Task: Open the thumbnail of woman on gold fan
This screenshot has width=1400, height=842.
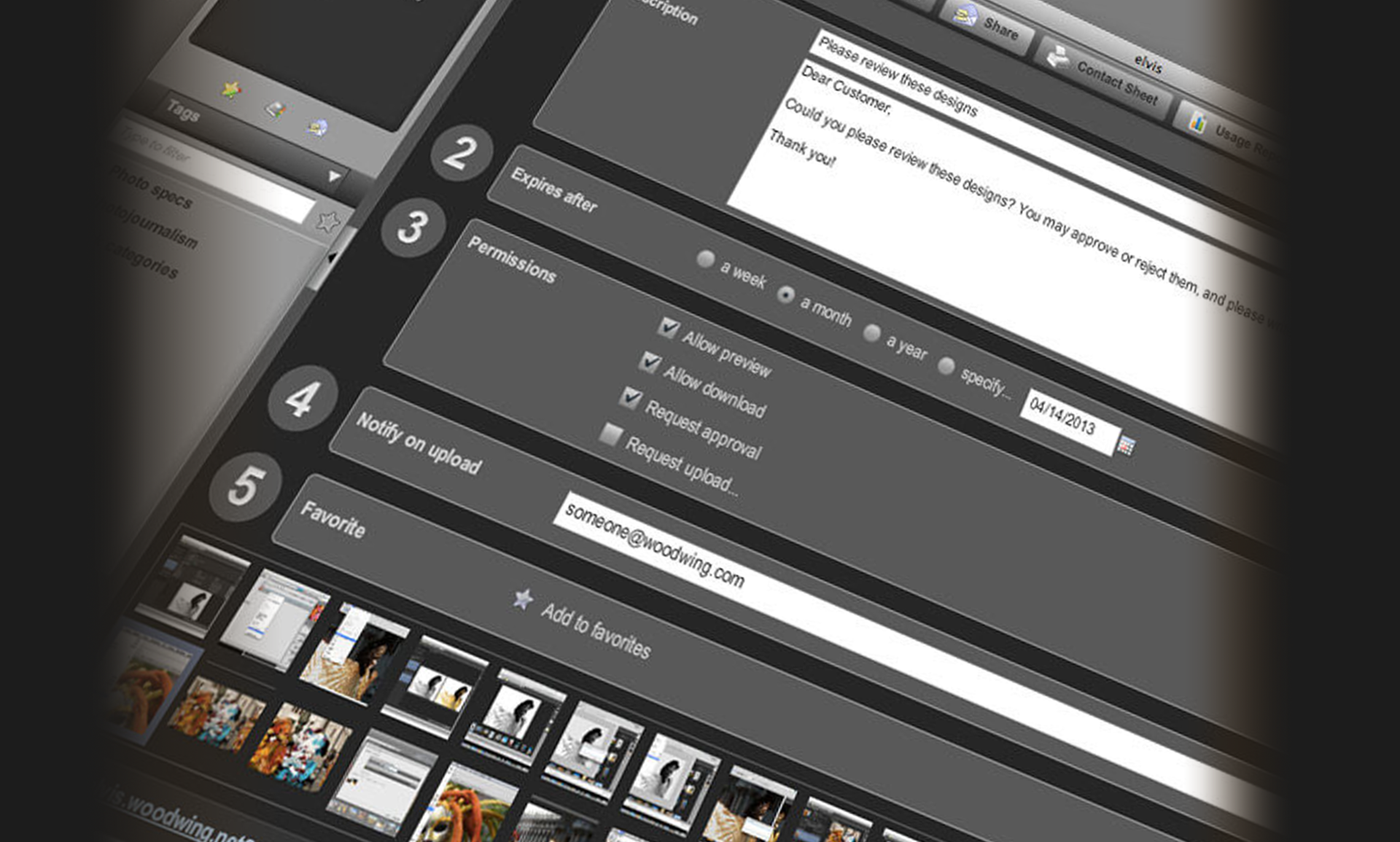Action: pos(354,652)
